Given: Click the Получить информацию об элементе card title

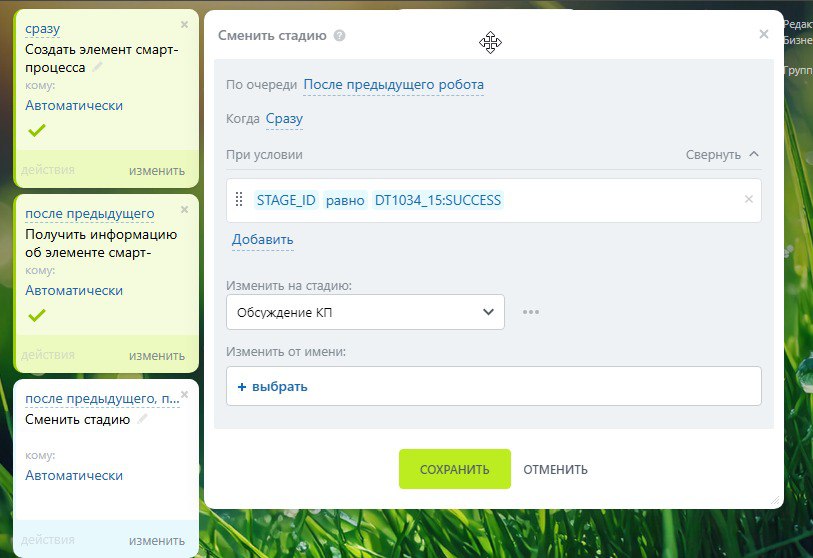Looking at the screenshot, I should point(101,243).
